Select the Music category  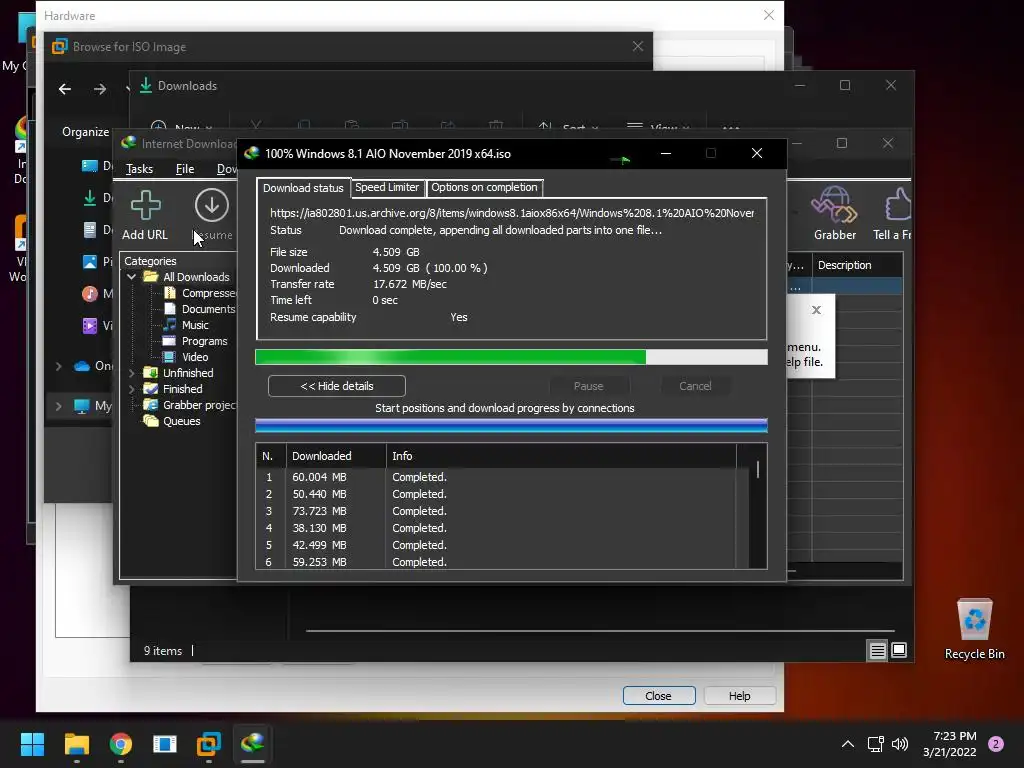point(195,325)
